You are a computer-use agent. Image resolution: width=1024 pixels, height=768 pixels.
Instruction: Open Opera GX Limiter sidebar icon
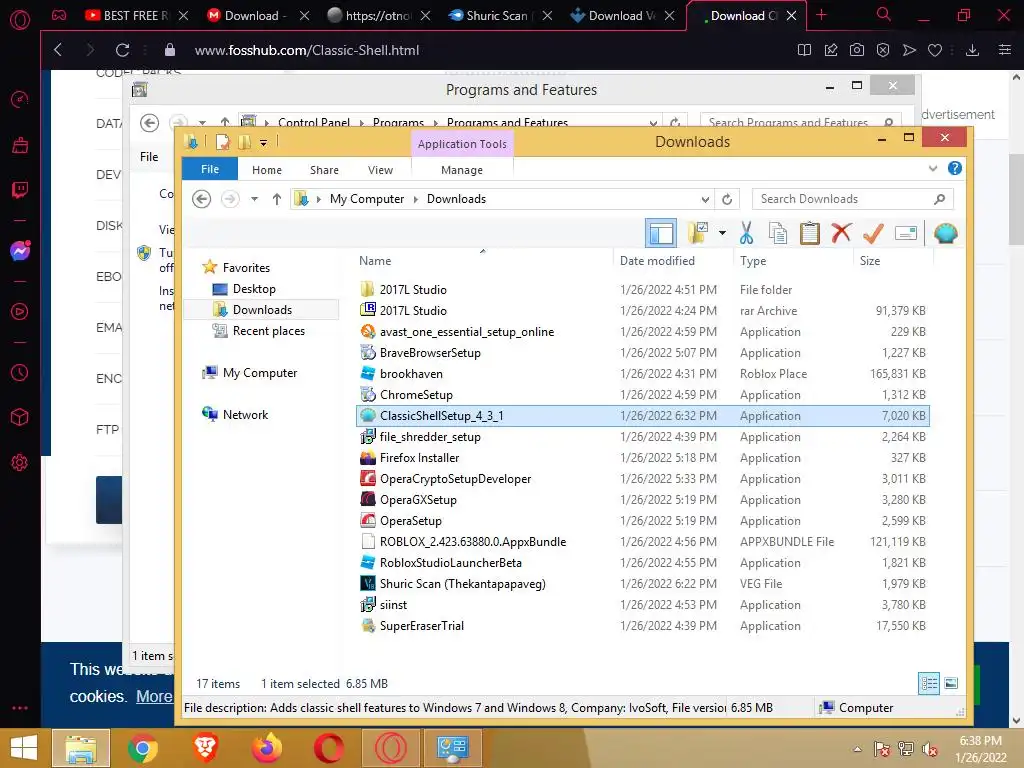click(20, 99)
